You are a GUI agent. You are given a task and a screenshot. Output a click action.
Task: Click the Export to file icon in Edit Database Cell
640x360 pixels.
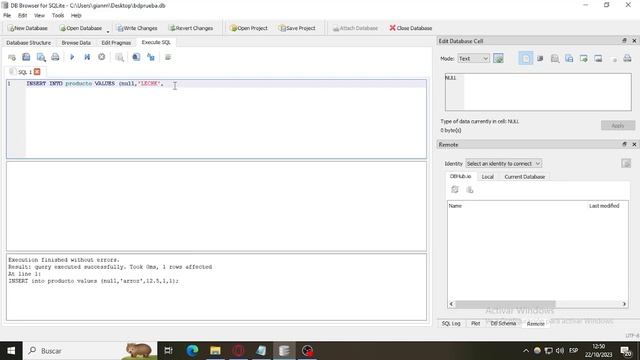pyautogui.click(x=584, y=59)
